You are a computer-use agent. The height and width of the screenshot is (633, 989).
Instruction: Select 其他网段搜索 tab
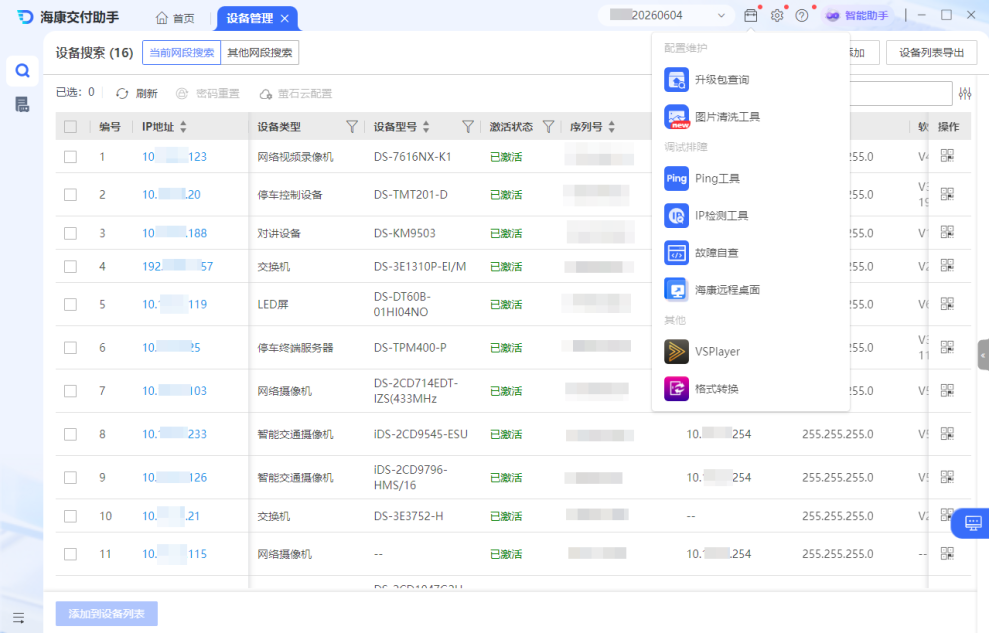click(x=260, y=52)
